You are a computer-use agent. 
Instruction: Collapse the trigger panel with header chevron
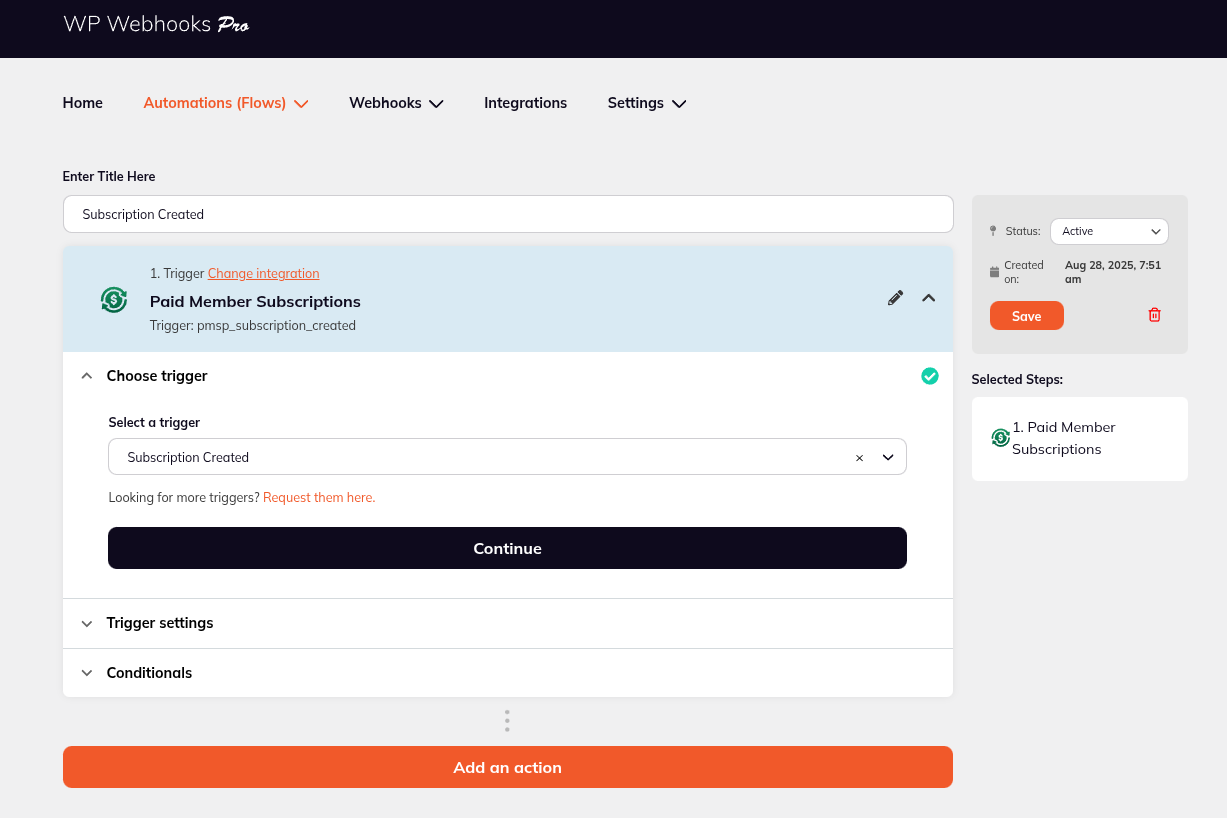pos(928,298)
